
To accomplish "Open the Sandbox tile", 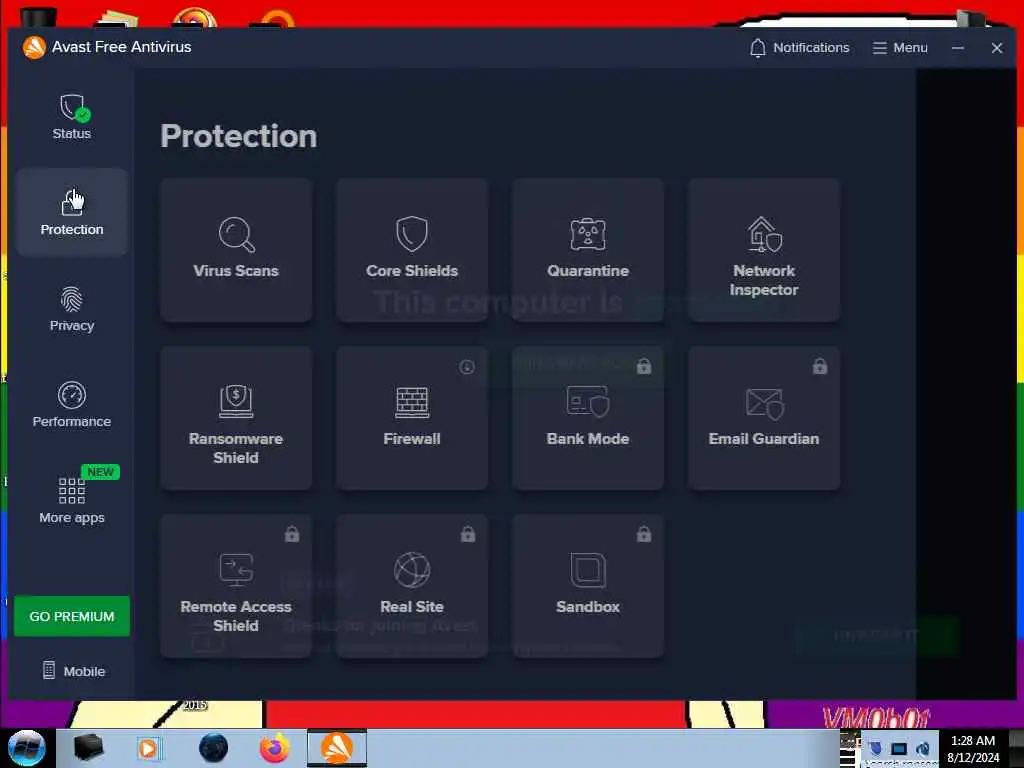I will click(588, 586).
